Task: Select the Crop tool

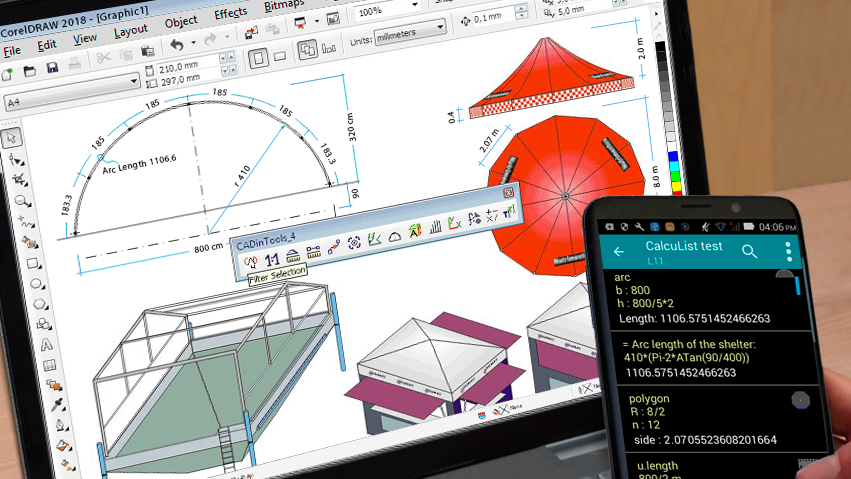Action: (20, 180)
